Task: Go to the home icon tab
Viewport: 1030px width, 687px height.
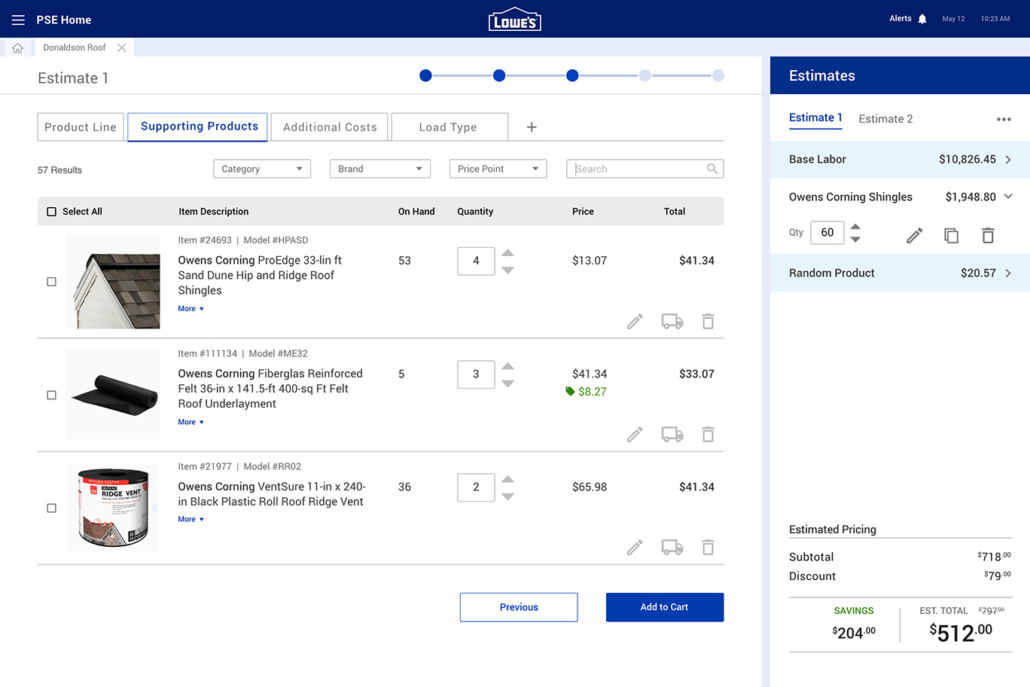Action: coord(18,48)
